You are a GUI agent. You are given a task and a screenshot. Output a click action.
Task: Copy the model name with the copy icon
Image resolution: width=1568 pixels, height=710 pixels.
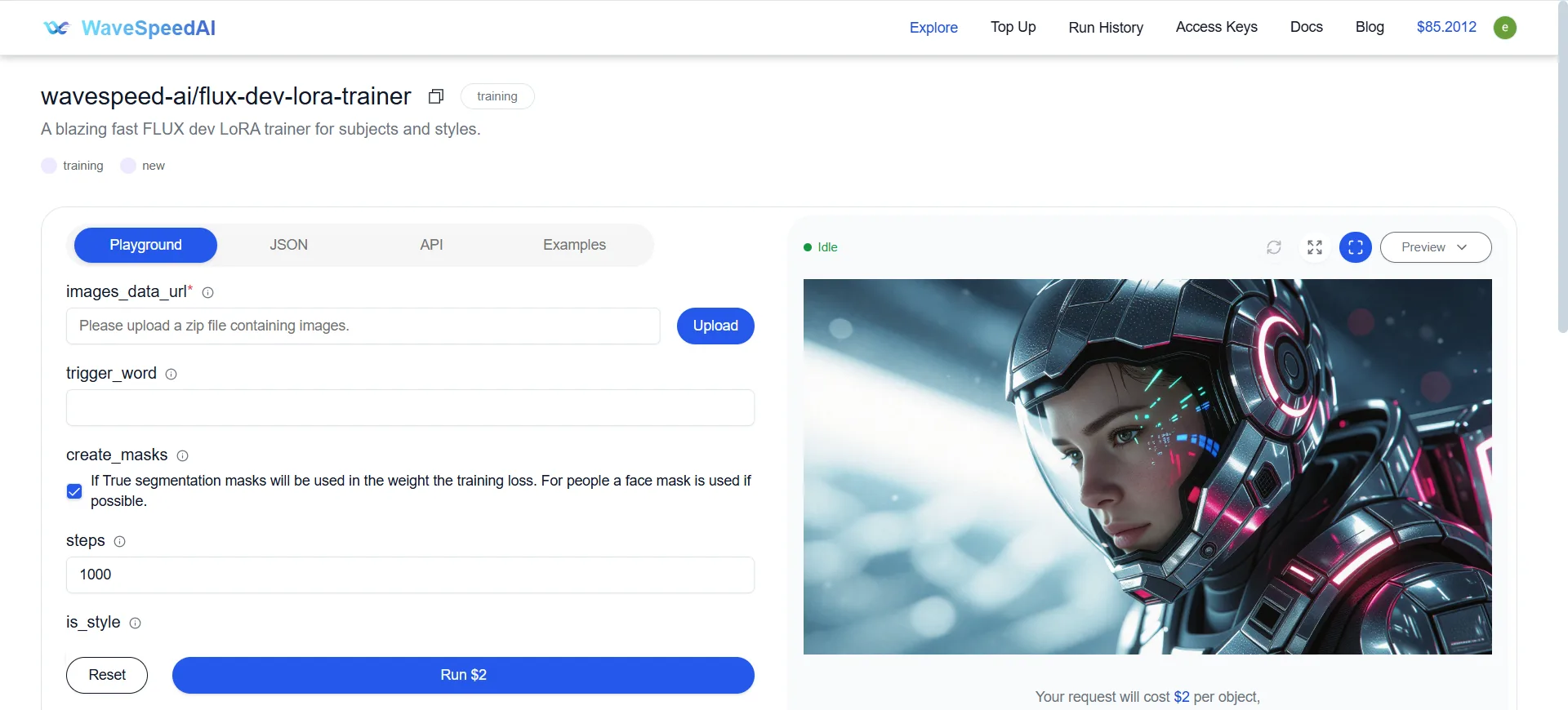click(x=436, y=96)
